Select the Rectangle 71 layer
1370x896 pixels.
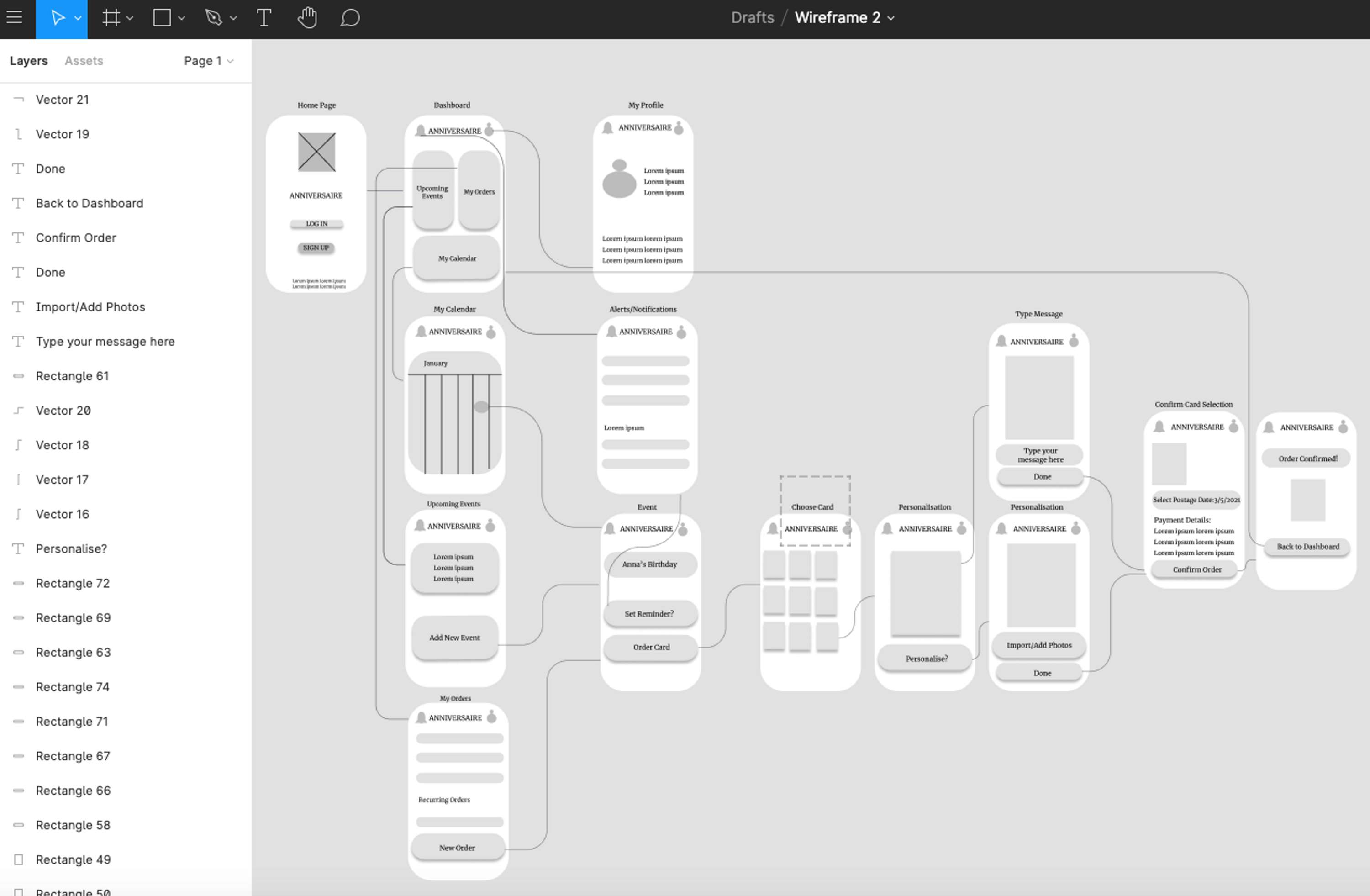[126, 721]
